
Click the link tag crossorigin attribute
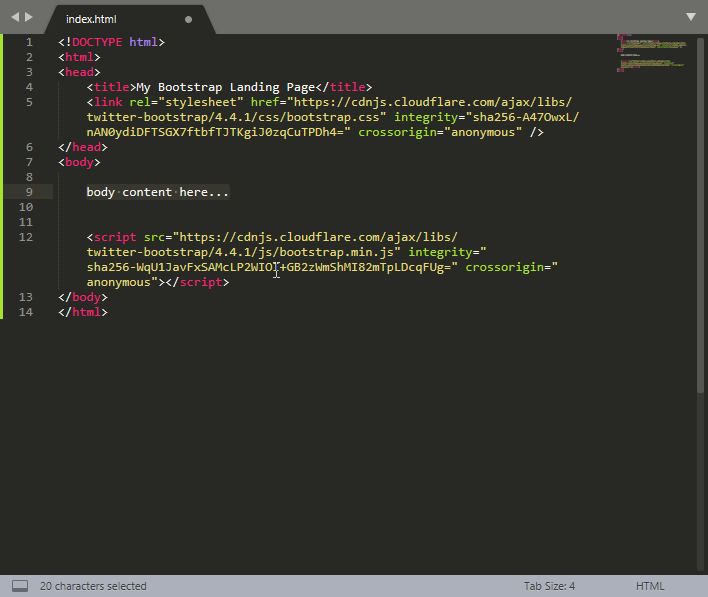coord(440,132)
